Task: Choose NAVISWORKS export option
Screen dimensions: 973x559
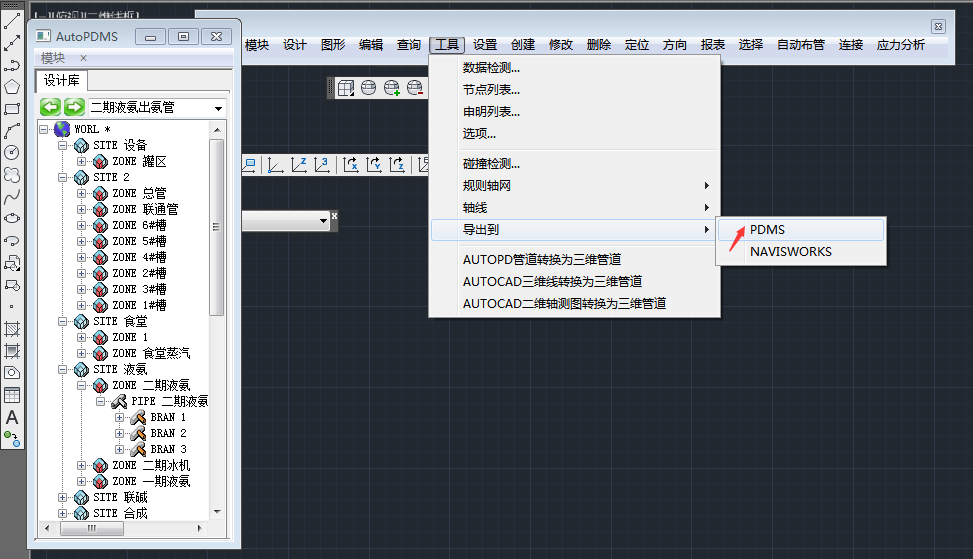Action: click(790, 252)
